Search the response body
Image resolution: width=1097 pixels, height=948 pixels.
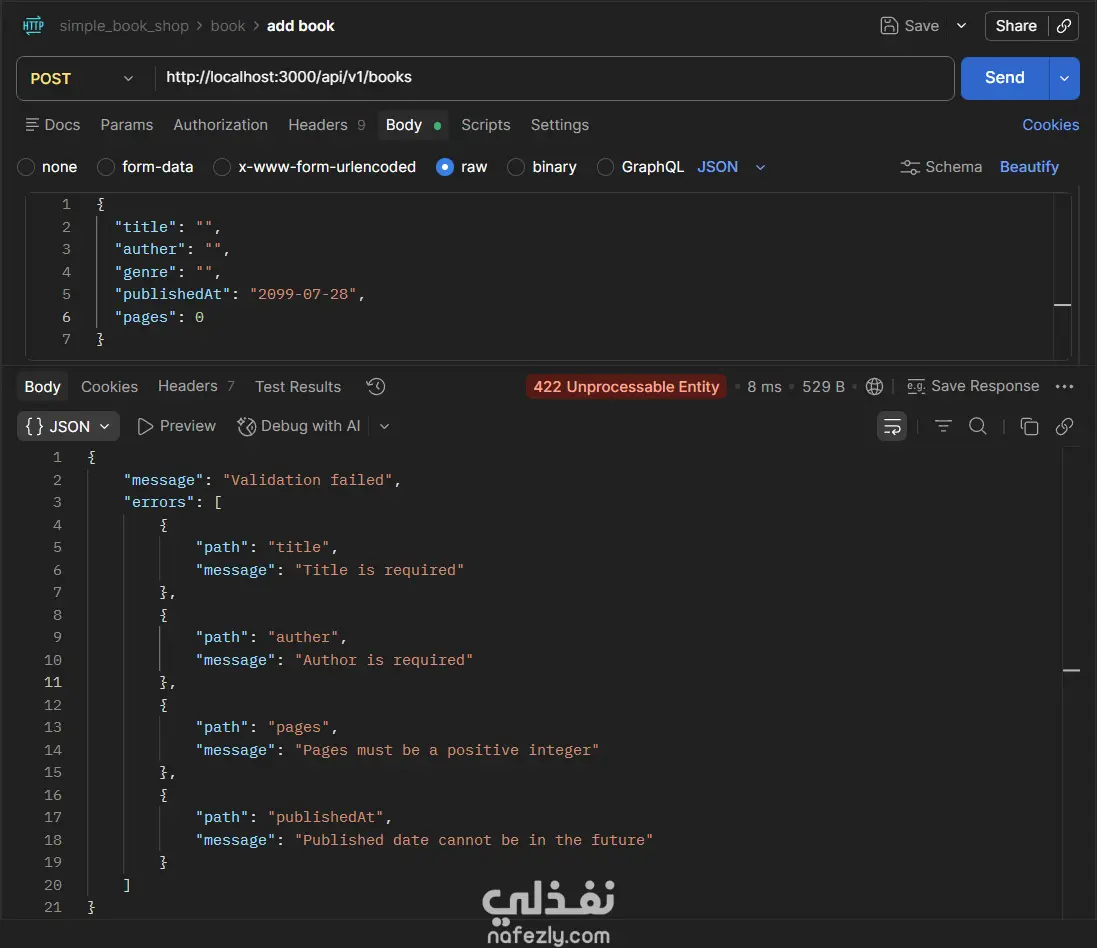(977, 426)
